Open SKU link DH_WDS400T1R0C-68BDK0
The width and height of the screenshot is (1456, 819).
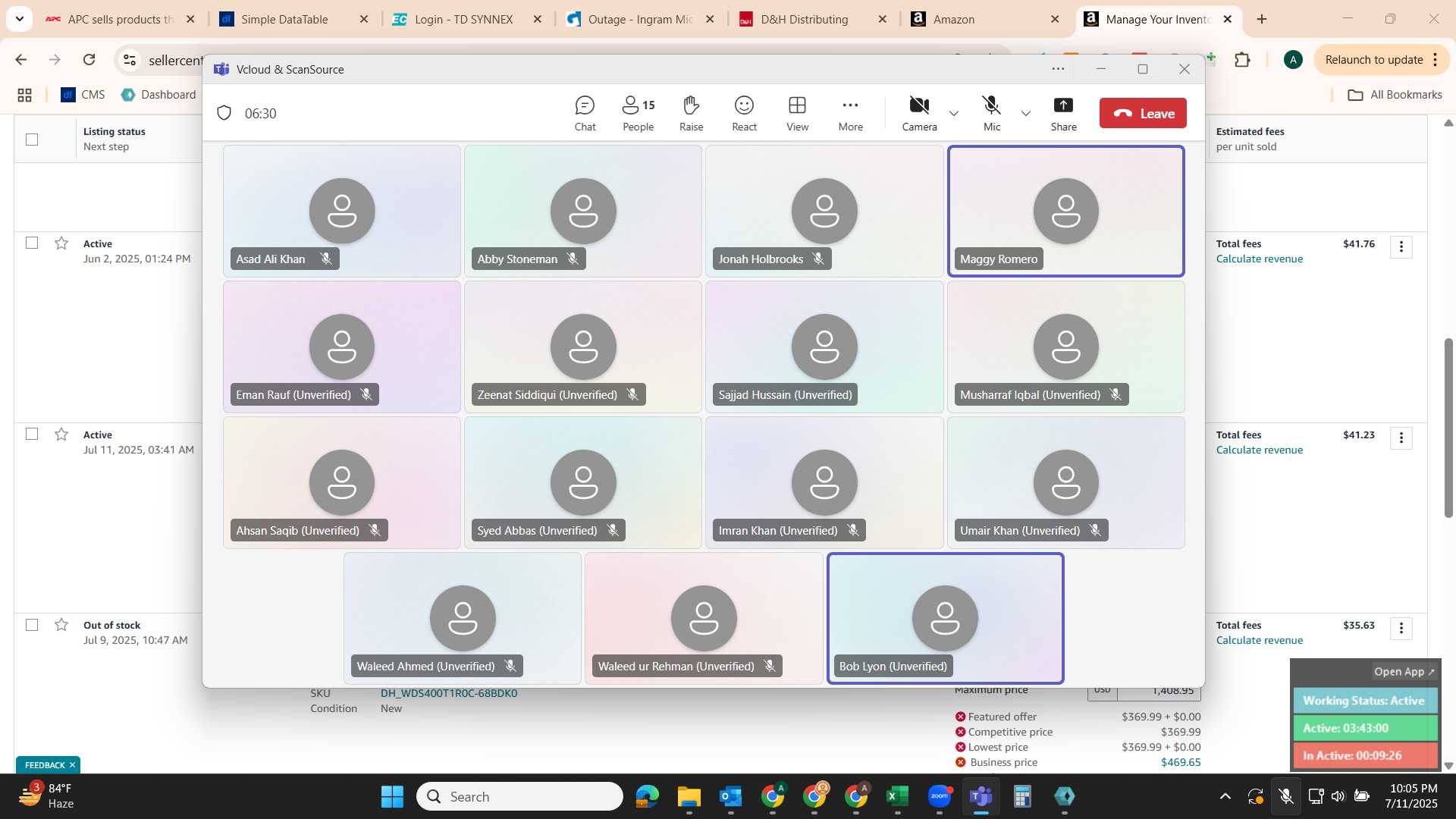[x=449, y=693]
